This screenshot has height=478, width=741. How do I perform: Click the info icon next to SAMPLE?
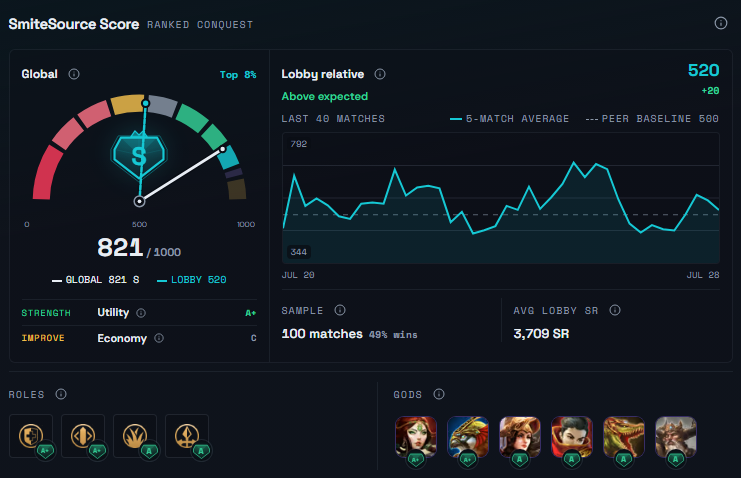340,310
